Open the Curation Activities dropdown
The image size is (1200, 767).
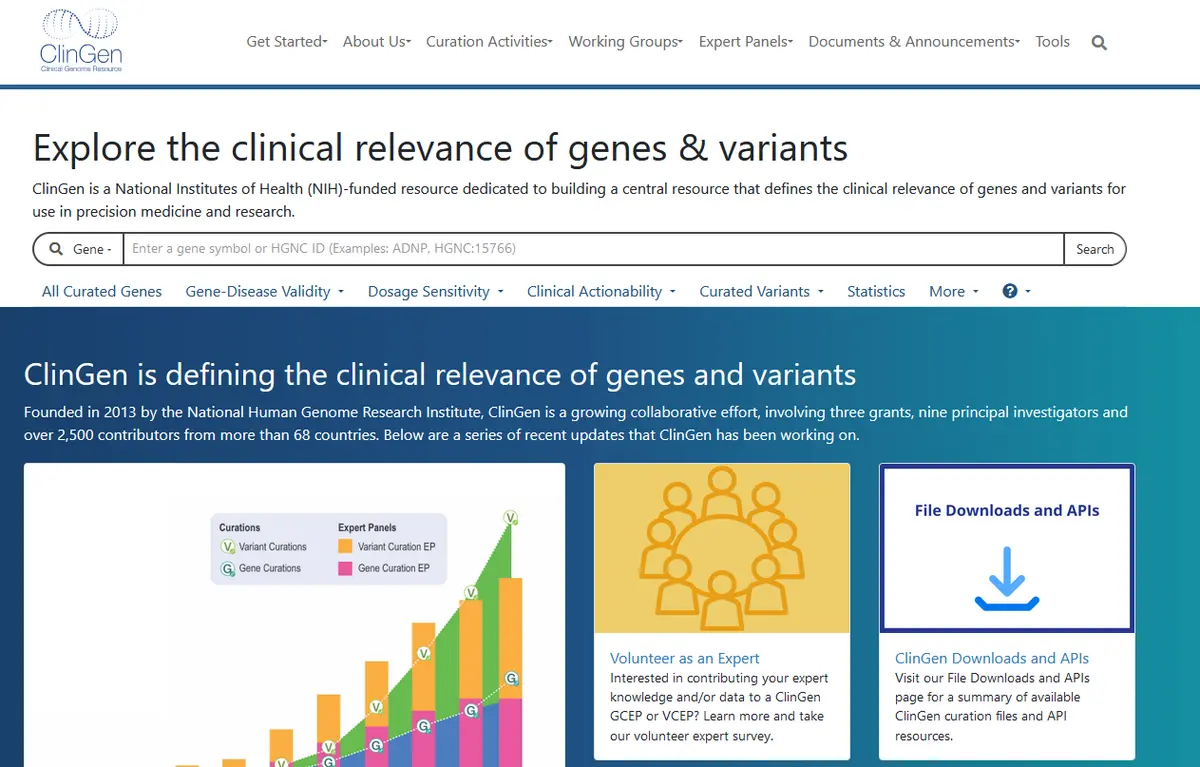coord(489,42)
